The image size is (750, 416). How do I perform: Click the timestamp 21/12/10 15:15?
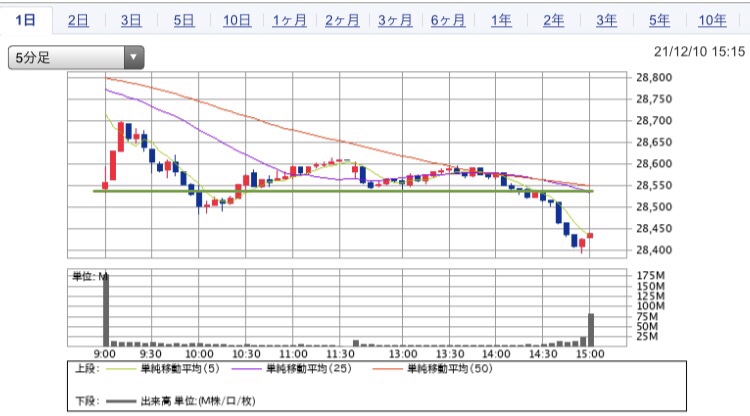[699, 52]
